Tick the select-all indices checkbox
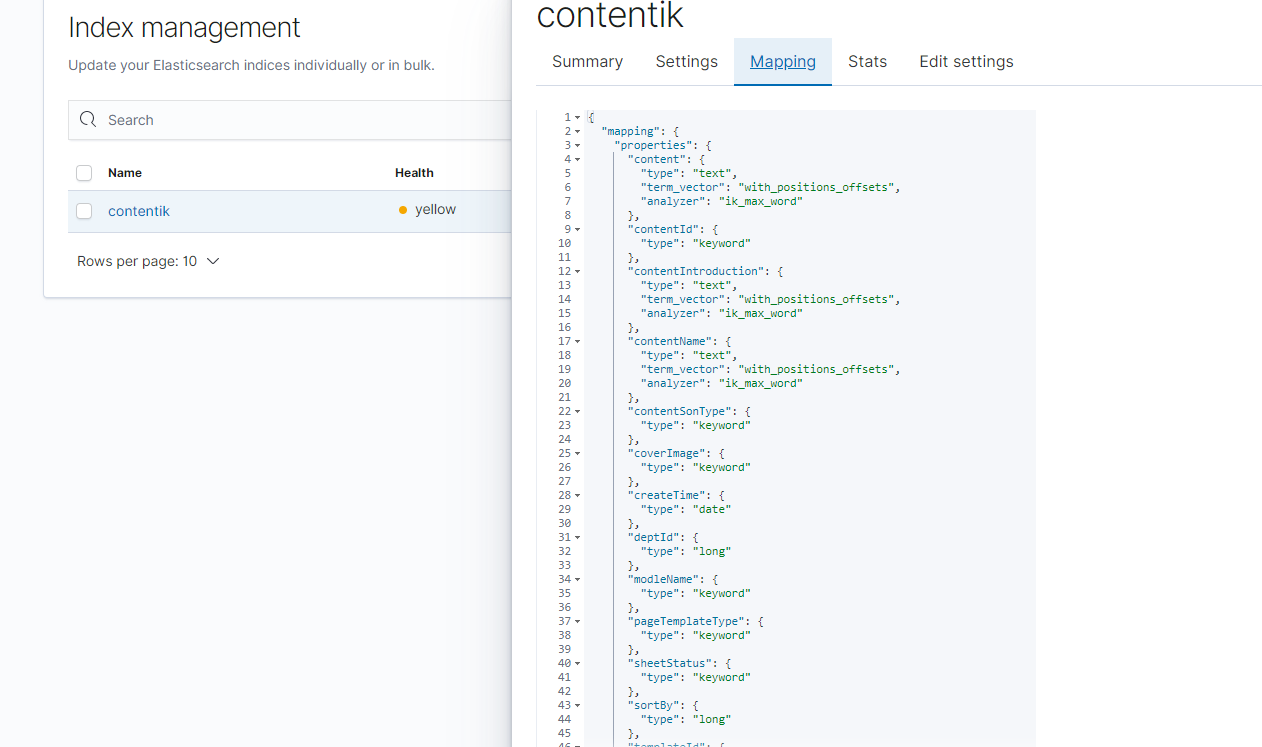 tap(84, 173)
